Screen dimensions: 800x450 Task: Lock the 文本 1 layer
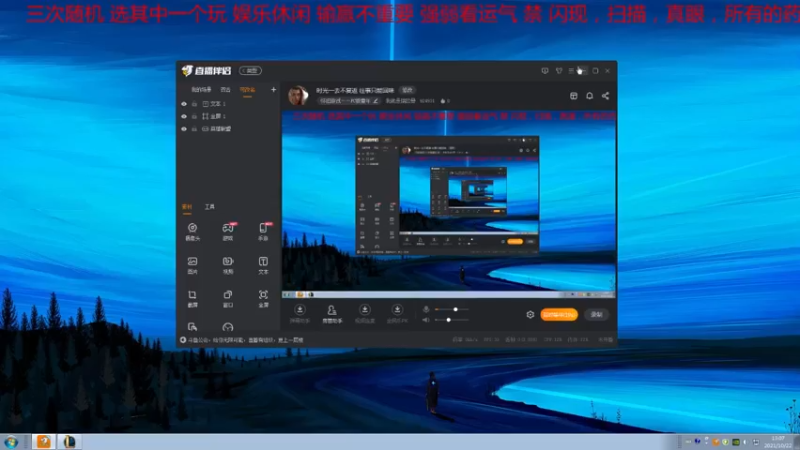(x=194, y=104)
